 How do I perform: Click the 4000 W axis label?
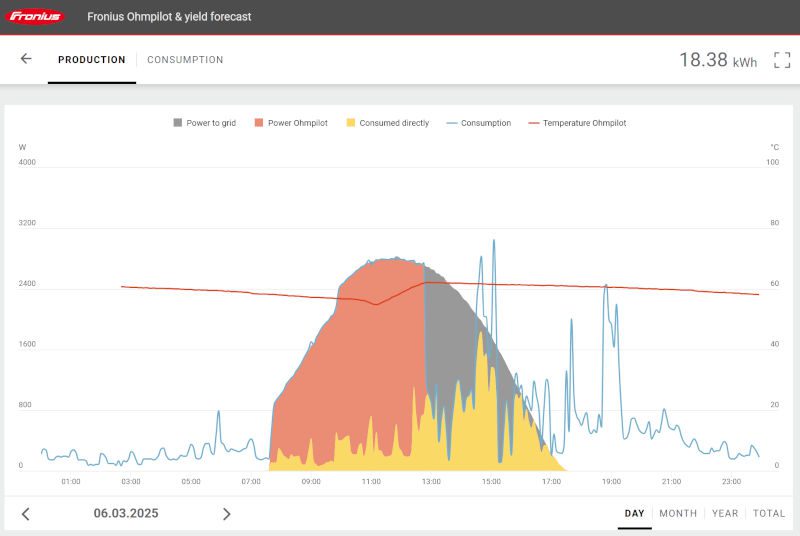pyautogui.click(x=27, y=162)
